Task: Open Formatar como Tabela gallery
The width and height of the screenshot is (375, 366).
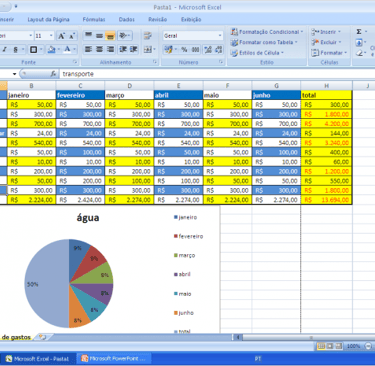Action: click(264, 42)
